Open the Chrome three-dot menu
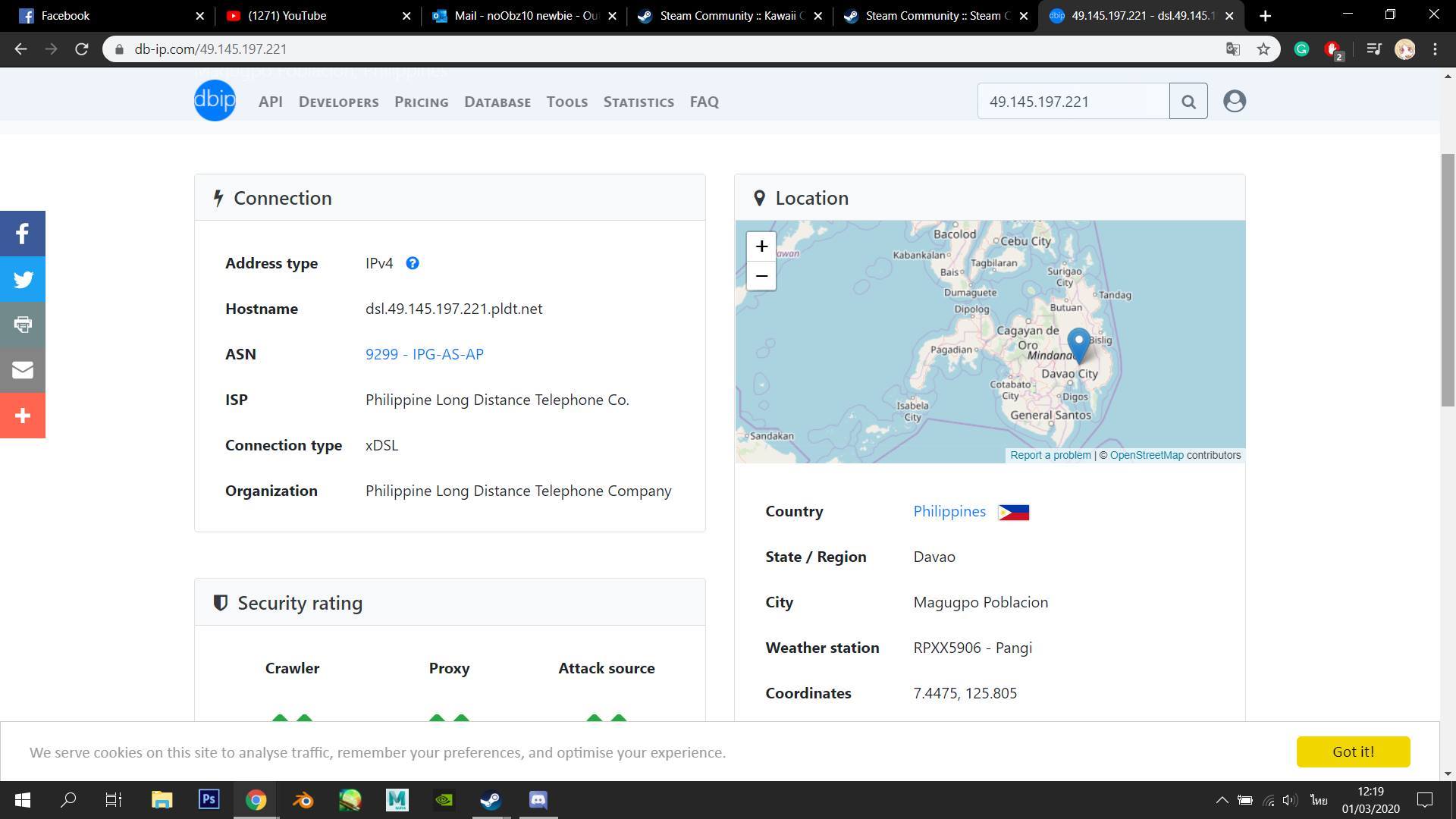 pos(1435,49)
